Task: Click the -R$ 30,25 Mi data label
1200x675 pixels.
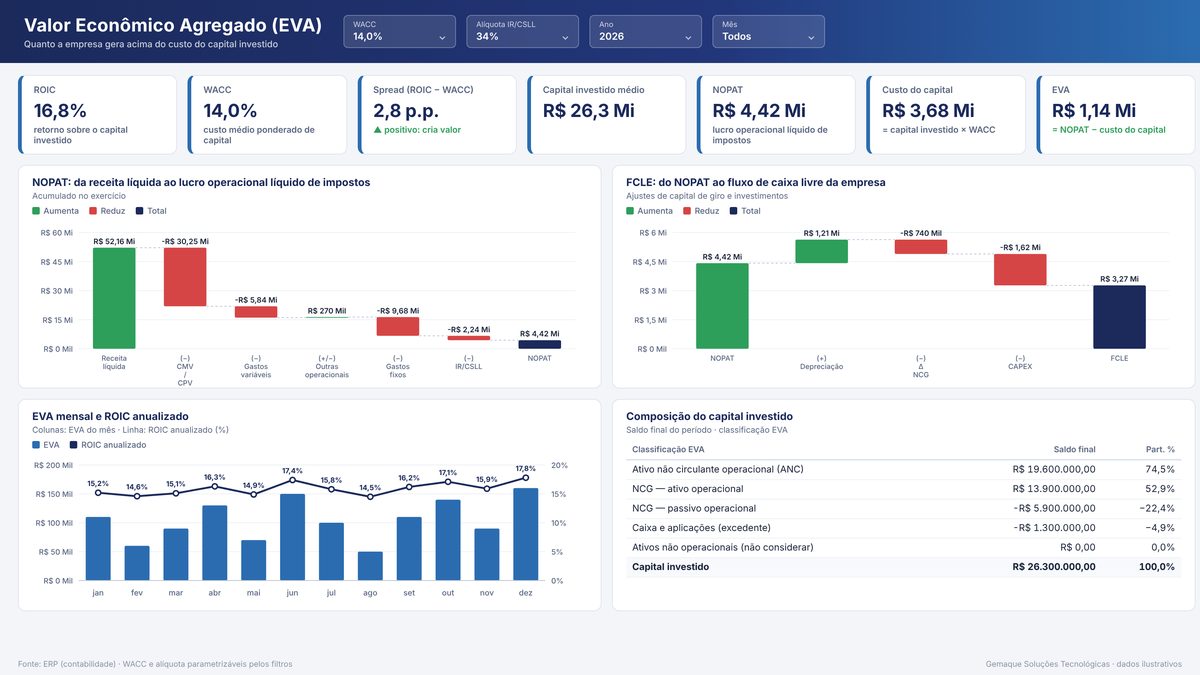Action: pos(185,241)
